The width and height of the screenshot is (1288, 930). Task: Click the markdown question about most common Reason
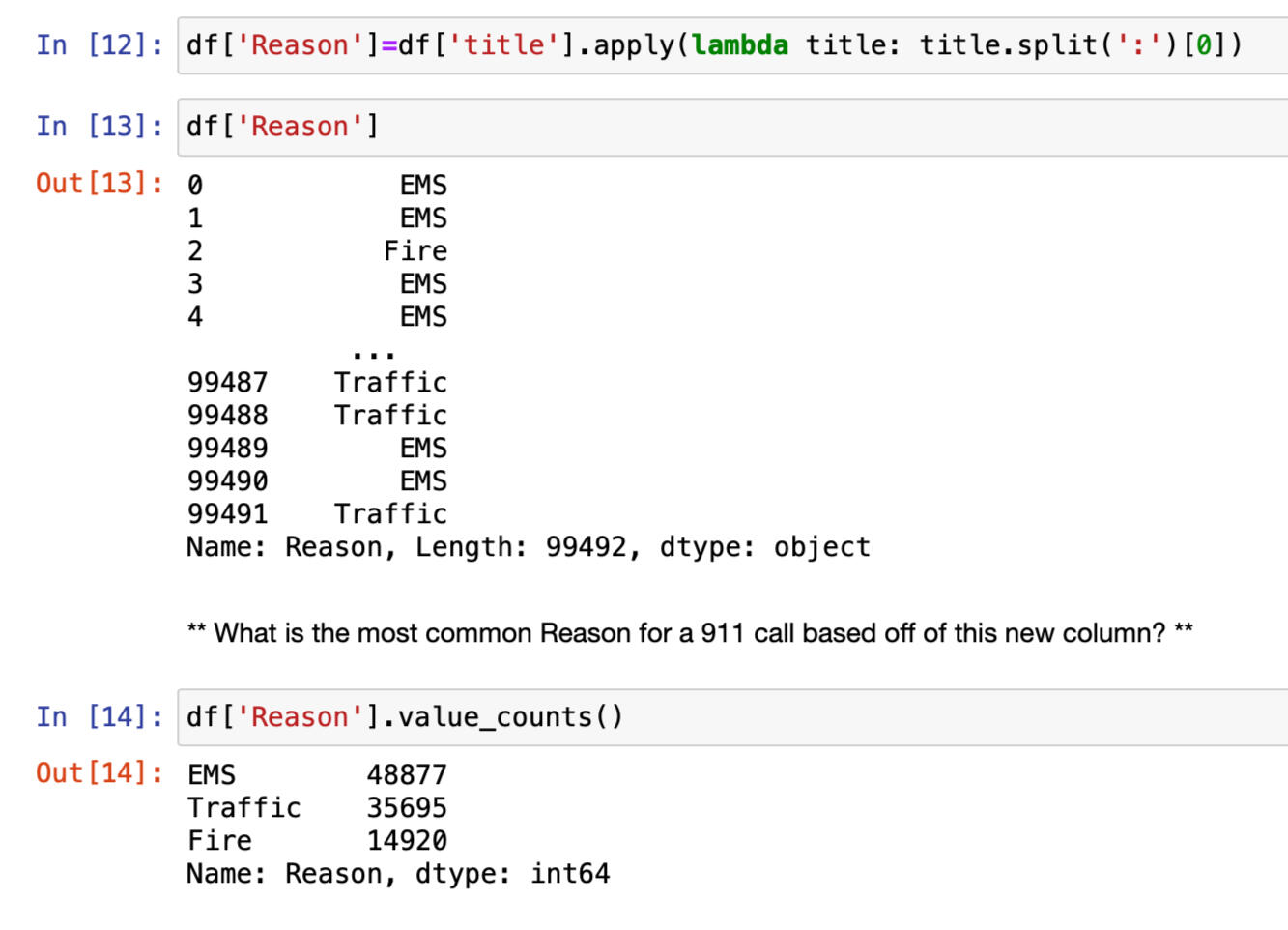689,633
